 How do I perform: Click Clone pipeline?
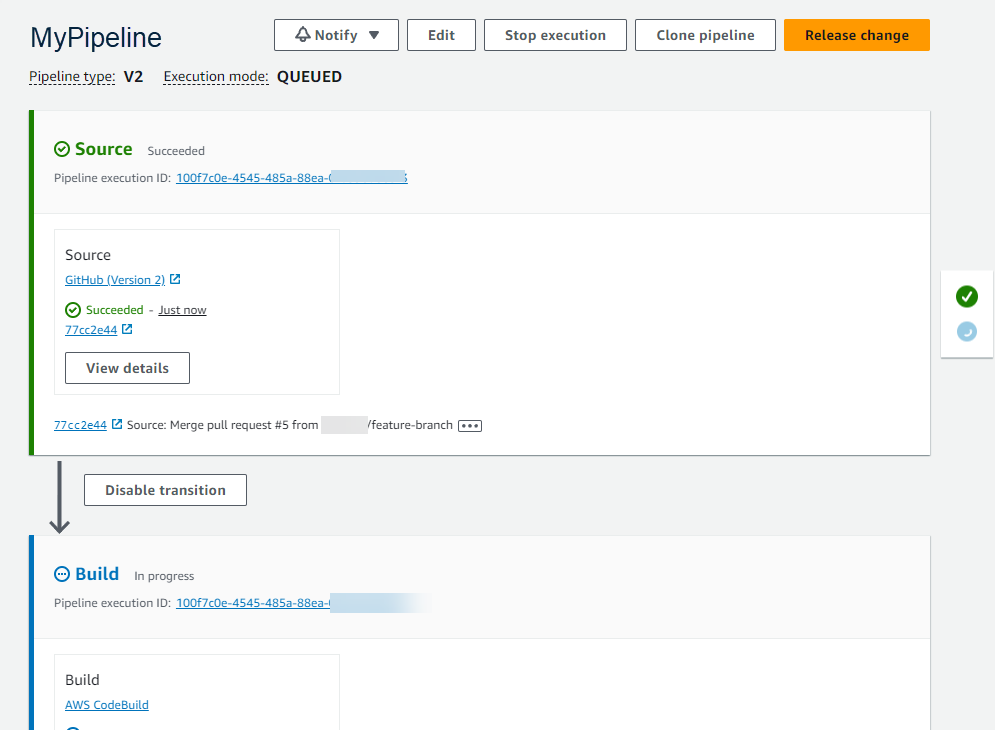tap(704, 34)
